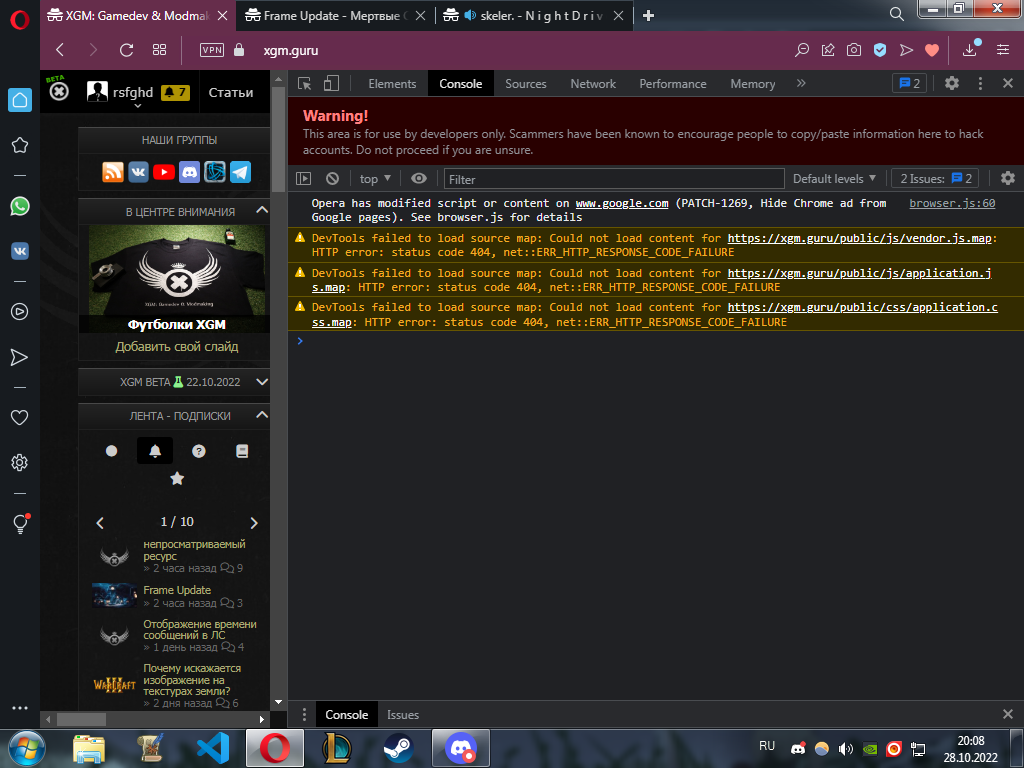Open a new tab with the plus button
This screenshot has height=768, width=1024.
click(648, 16)
